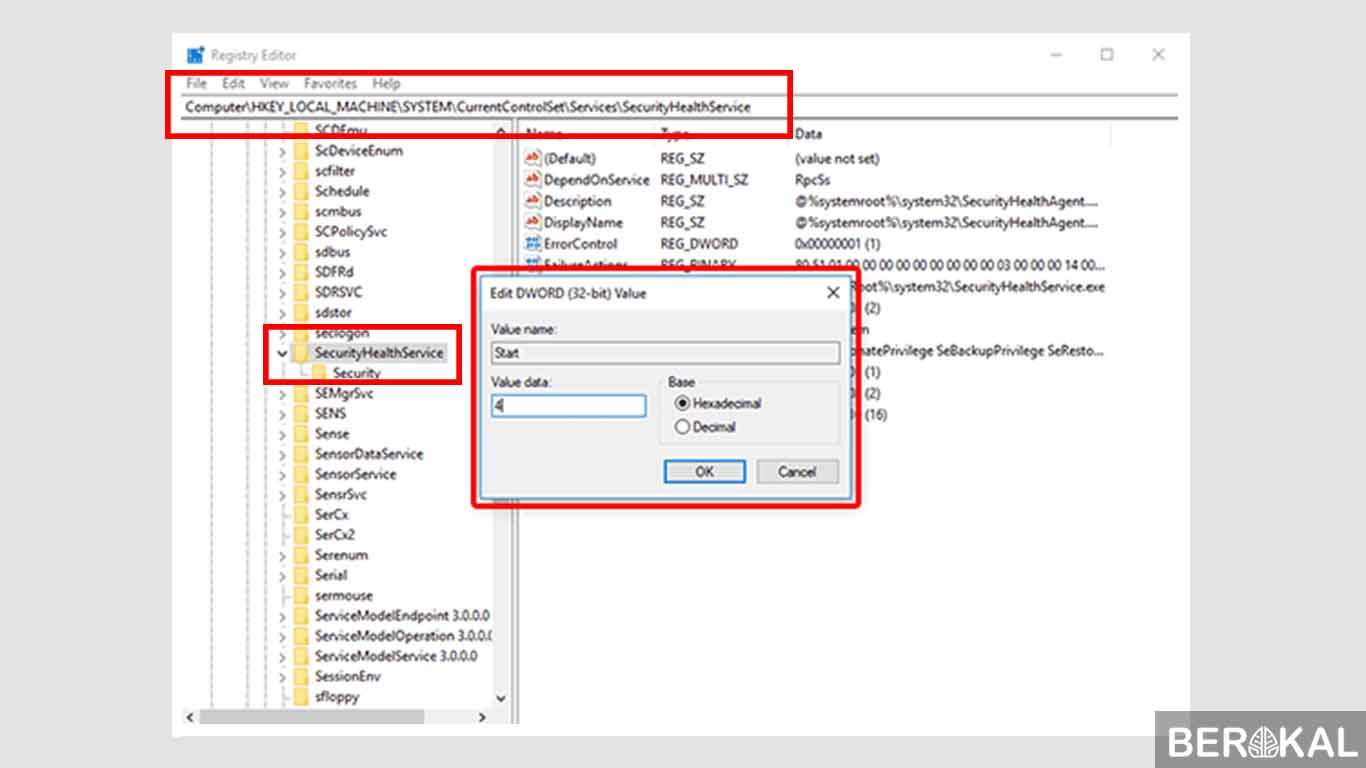Click the registry path address bar
Image resolution: width=1366 pixels, height=768 pixels.
click(x=680, y=107)
